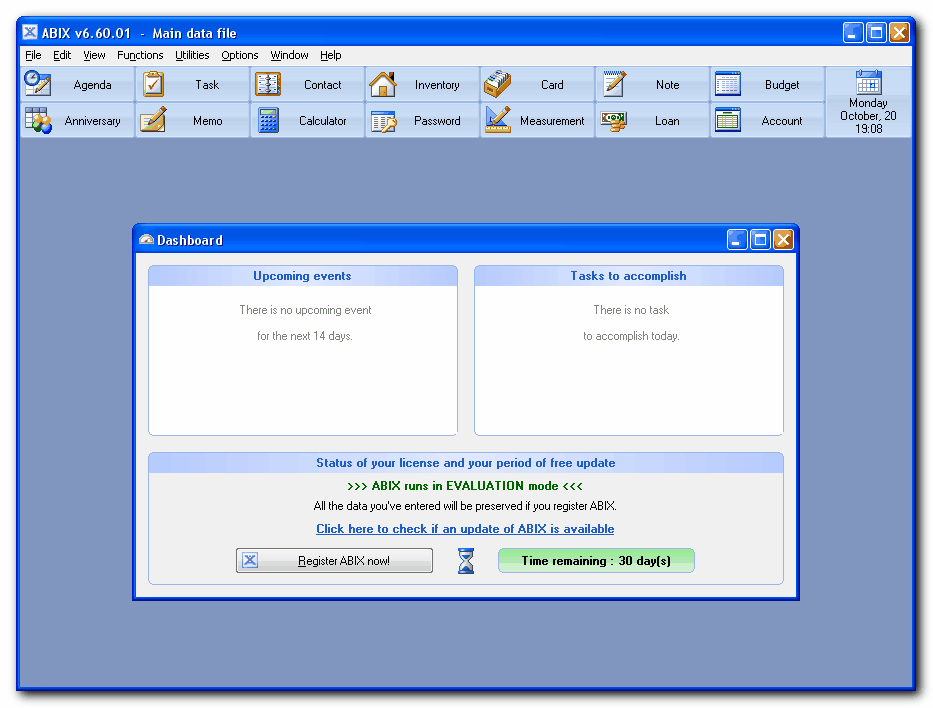The height and width of the screenshot is (708, 933).
Task: Click the Register ABIX now button
Action: [x=334, y=560]
